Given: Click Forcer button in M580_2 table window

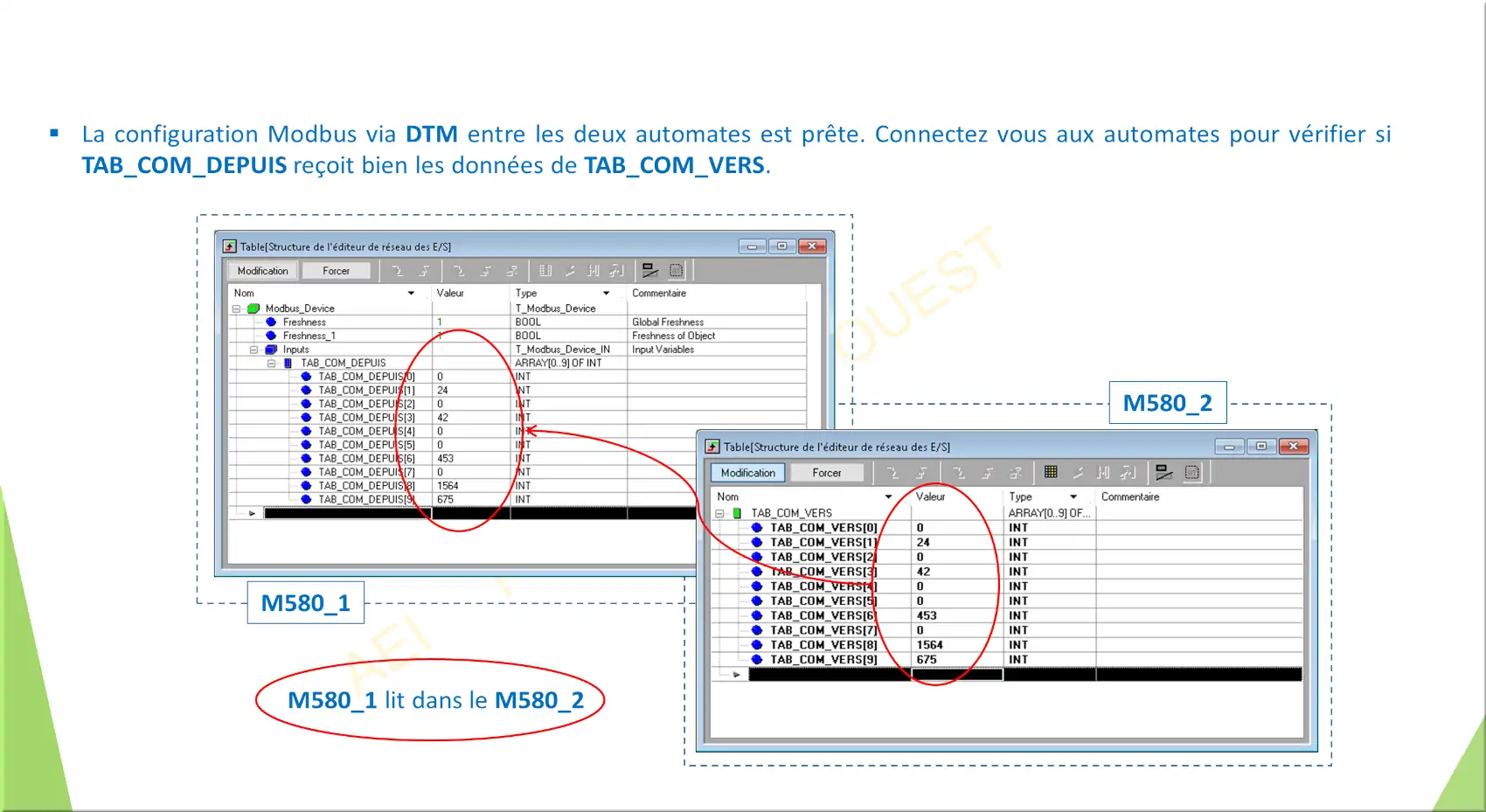Looking at the screenshot, I should (x=827, y=473).
